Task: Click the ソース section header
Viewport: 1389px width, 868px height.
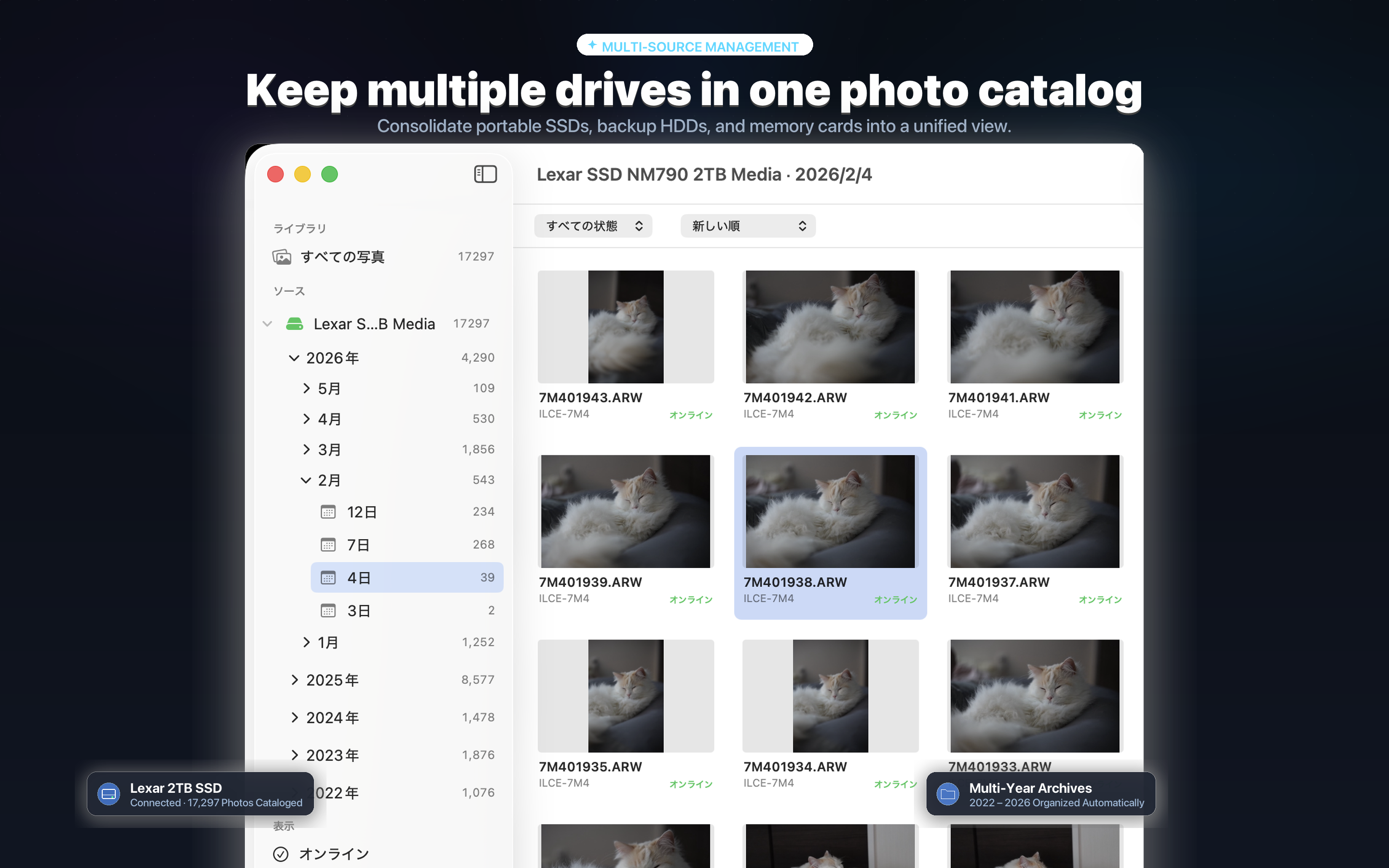Action: pyautogui.click(x=289, y=291)
